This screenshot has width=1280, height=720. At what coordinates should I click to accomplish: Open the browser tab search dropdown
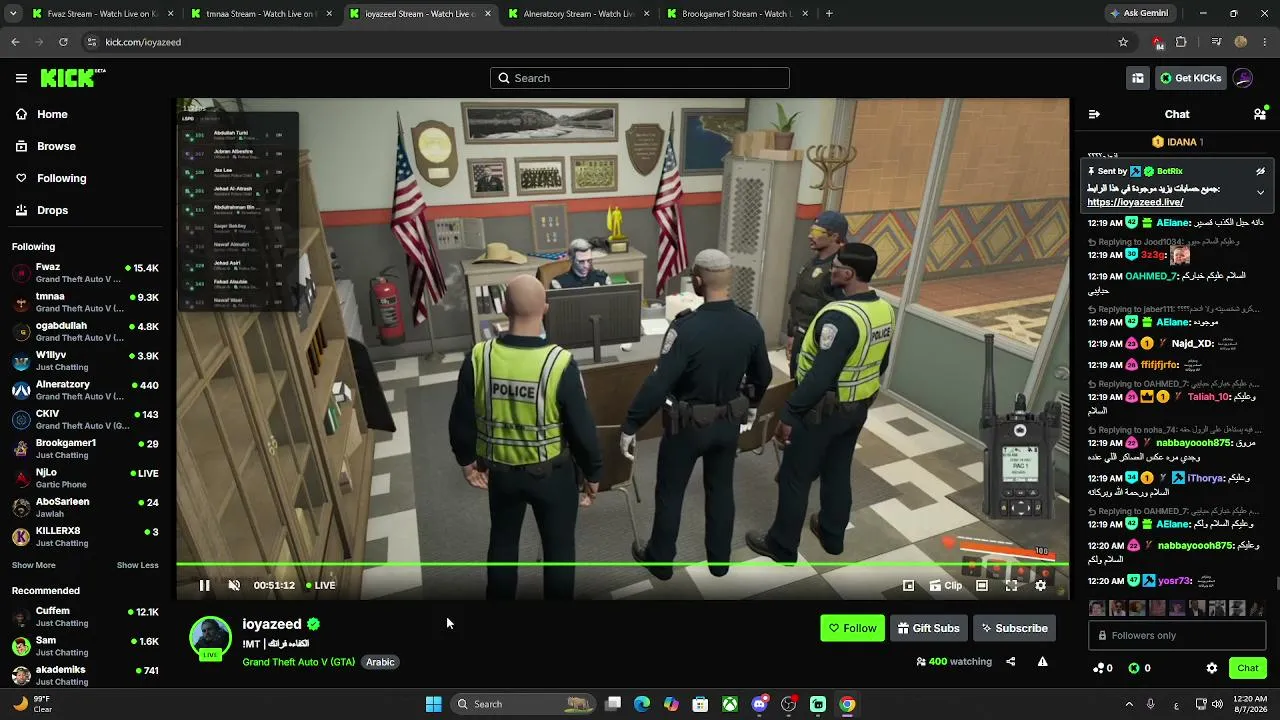14,14
